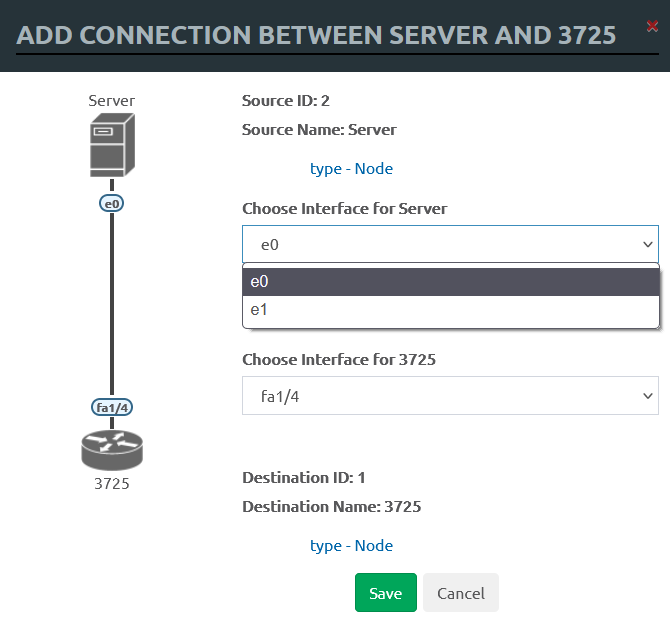Click the 3725 text label beneath the router icon

(111, 484)
